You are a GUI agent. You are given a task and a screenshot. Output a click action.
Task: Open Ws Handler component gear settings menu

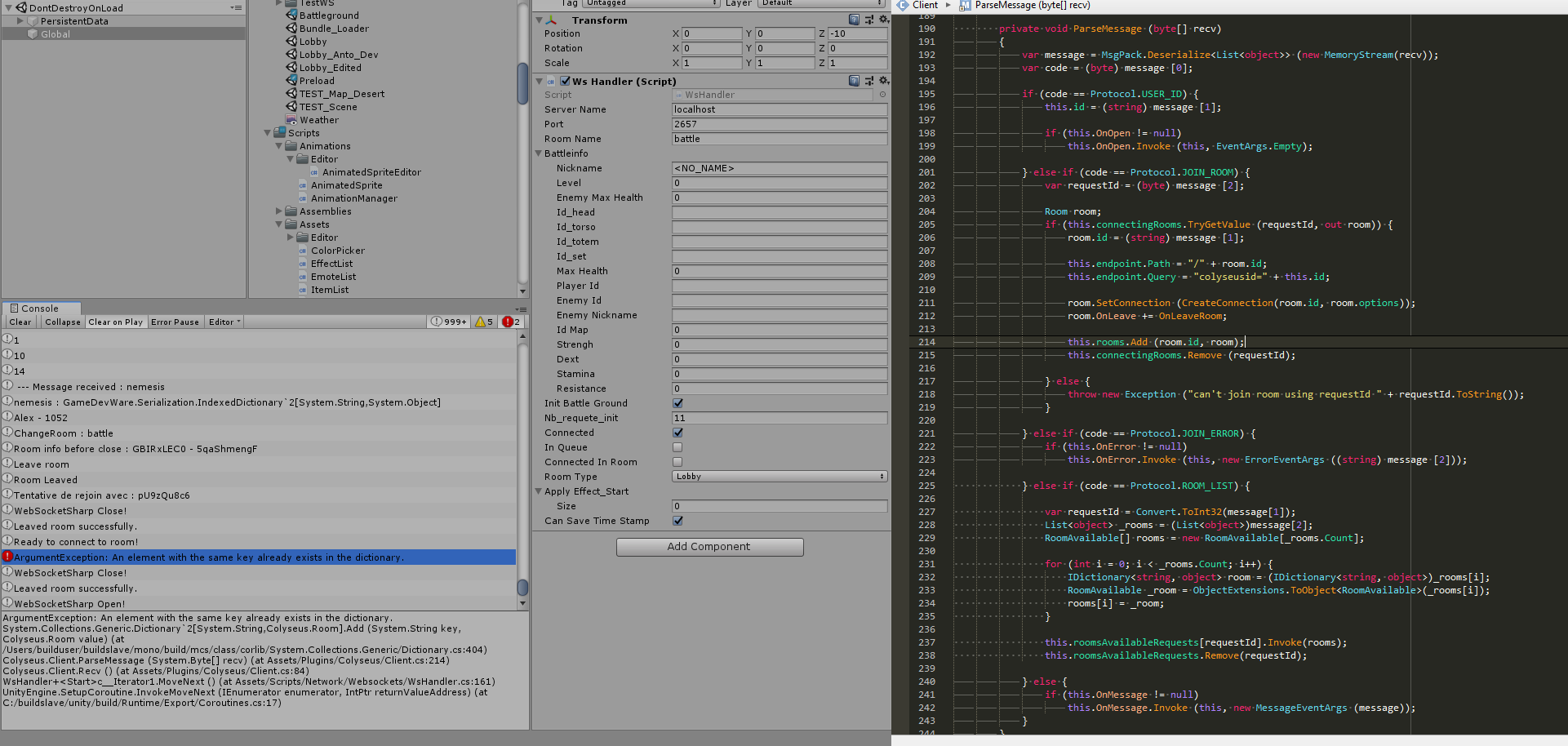click(883, 81)
